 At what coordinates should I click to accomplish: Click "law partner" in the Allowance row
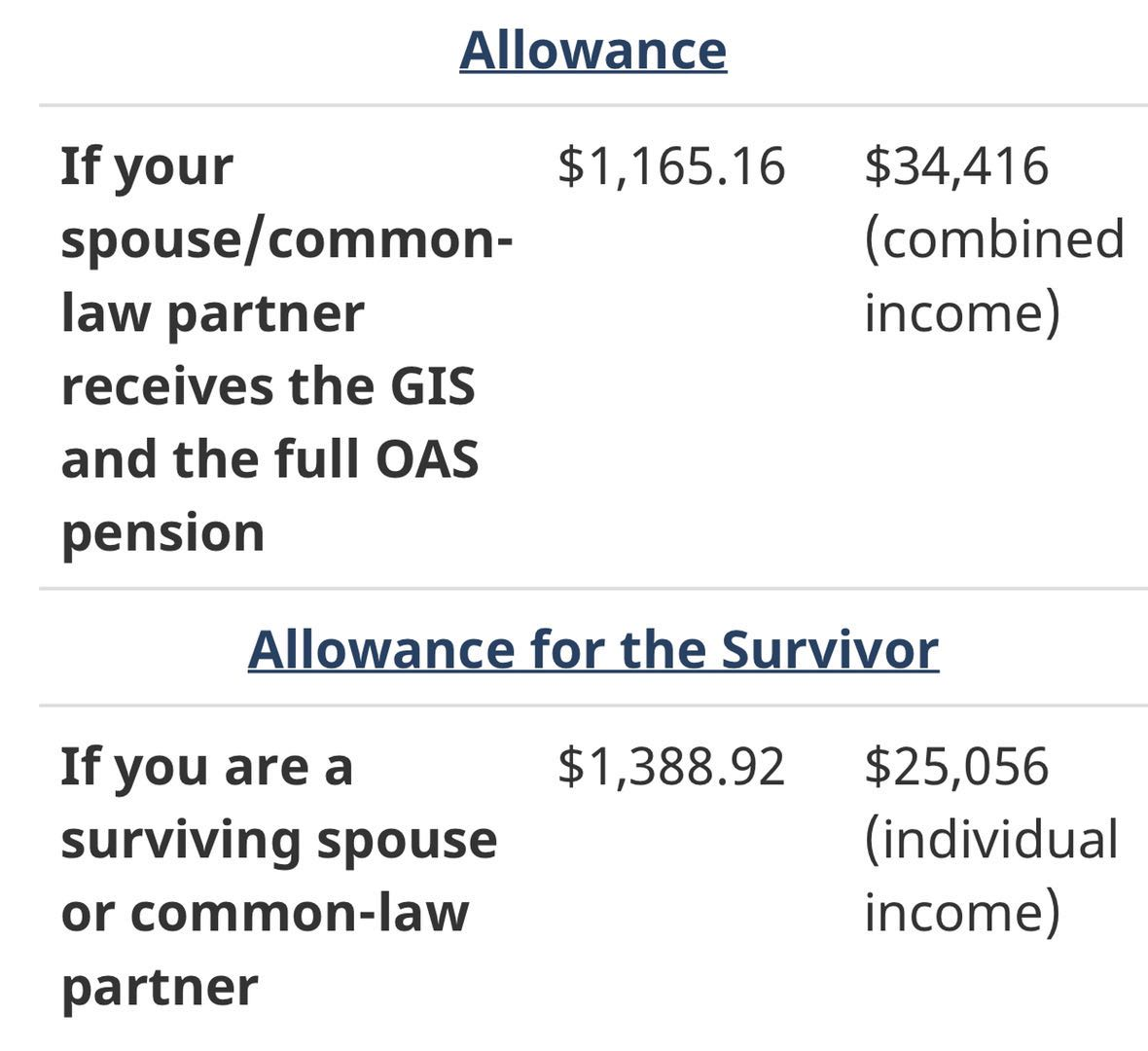212,313
